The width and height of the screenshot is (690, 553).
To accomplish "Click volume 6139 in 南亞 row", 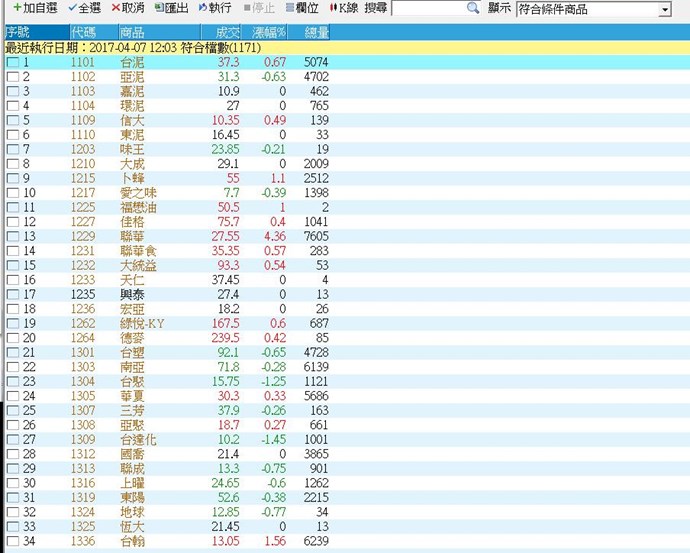I will [316, 367].
